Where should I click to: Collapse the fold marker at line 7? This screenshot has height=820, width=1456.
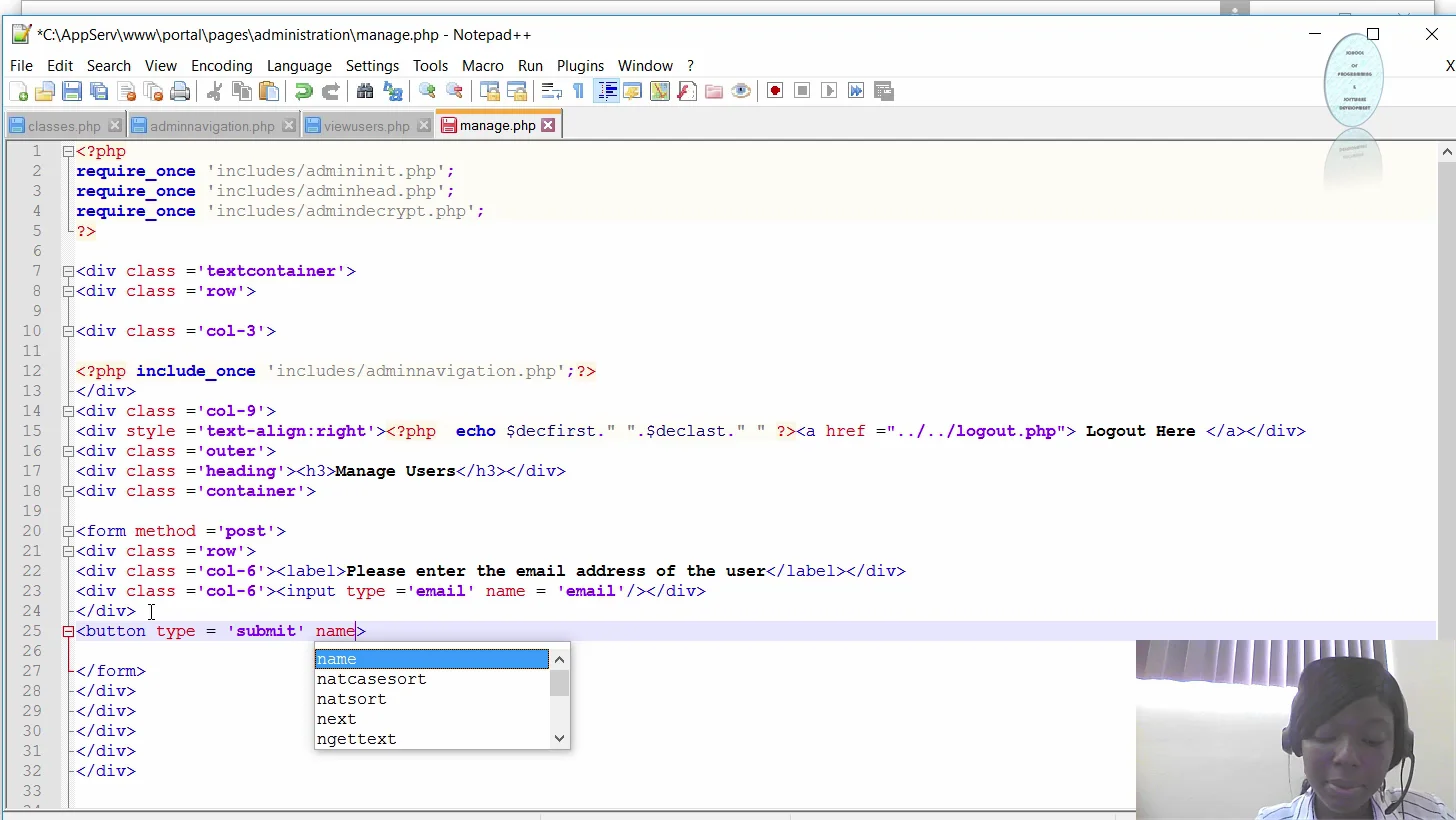tap(68, 271)
